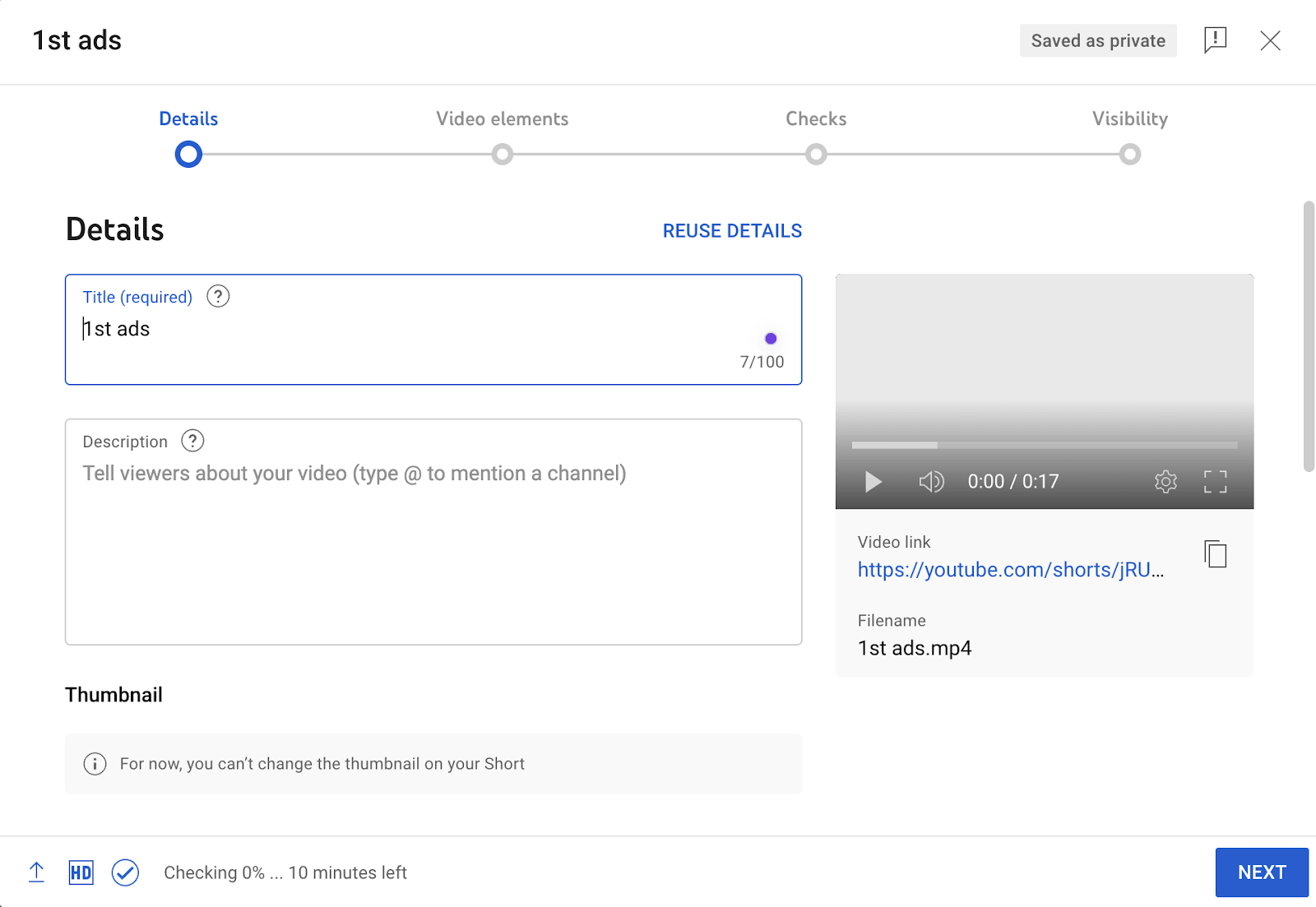
Task: Click the upload complete arrow icon
Action: (x=36, y=872)
